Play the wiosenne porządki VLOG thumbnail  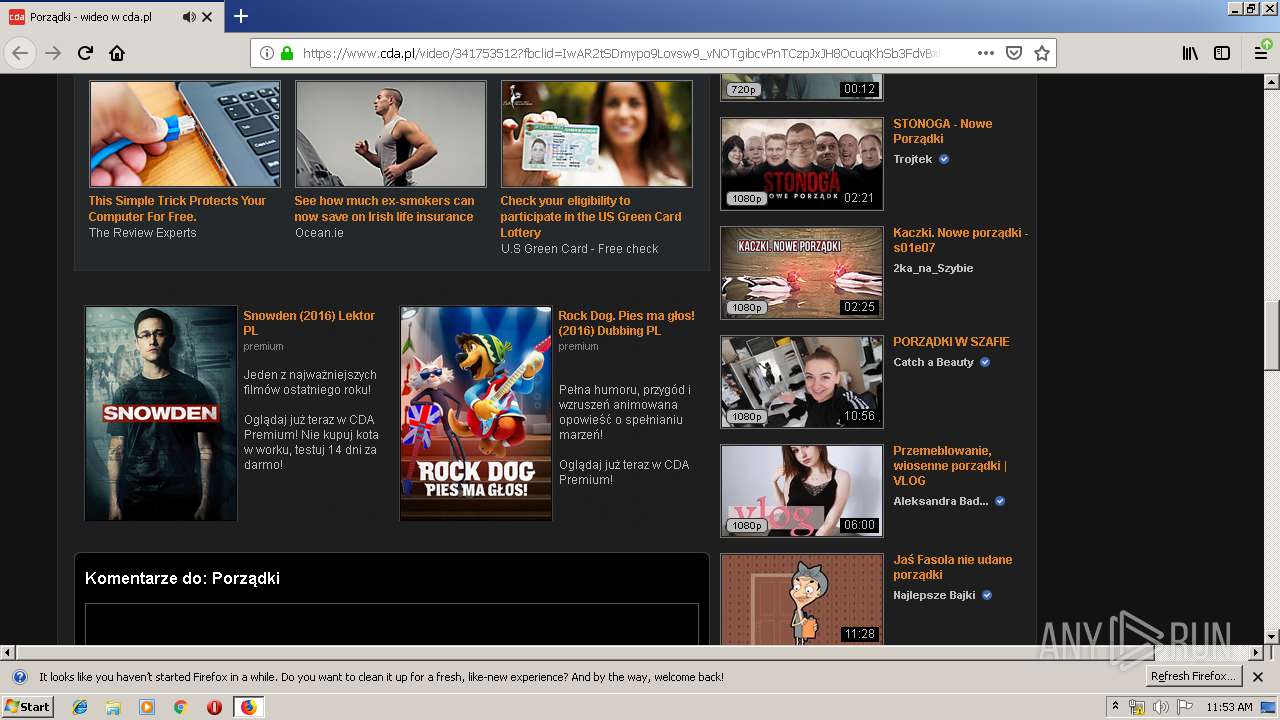[802, 491]
